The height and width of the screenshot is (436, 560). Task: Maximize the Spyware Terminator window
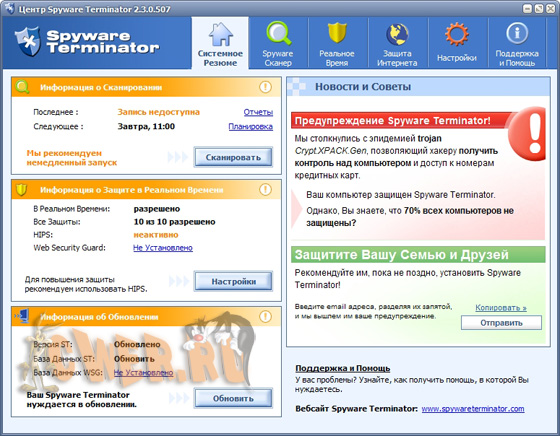pyautogui.click(x=539, y=9)
